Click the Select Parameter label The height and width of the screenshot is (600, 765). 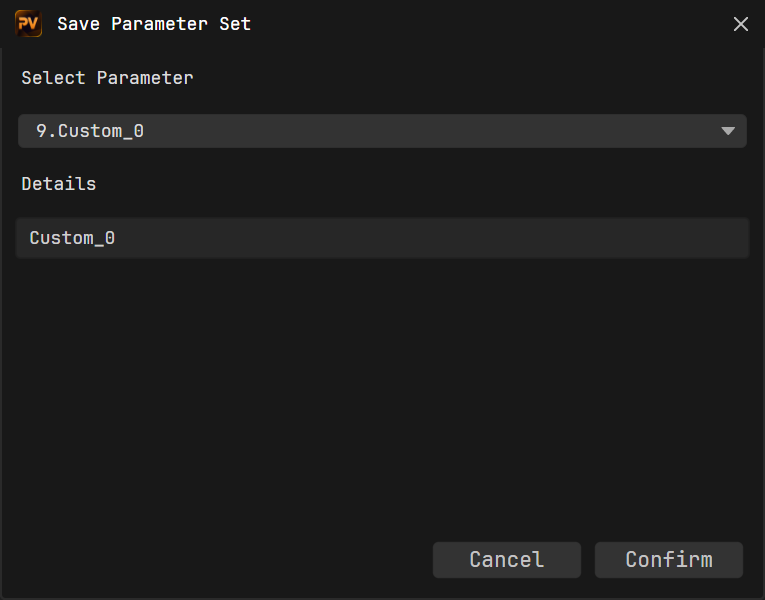[x=107, y=78]
